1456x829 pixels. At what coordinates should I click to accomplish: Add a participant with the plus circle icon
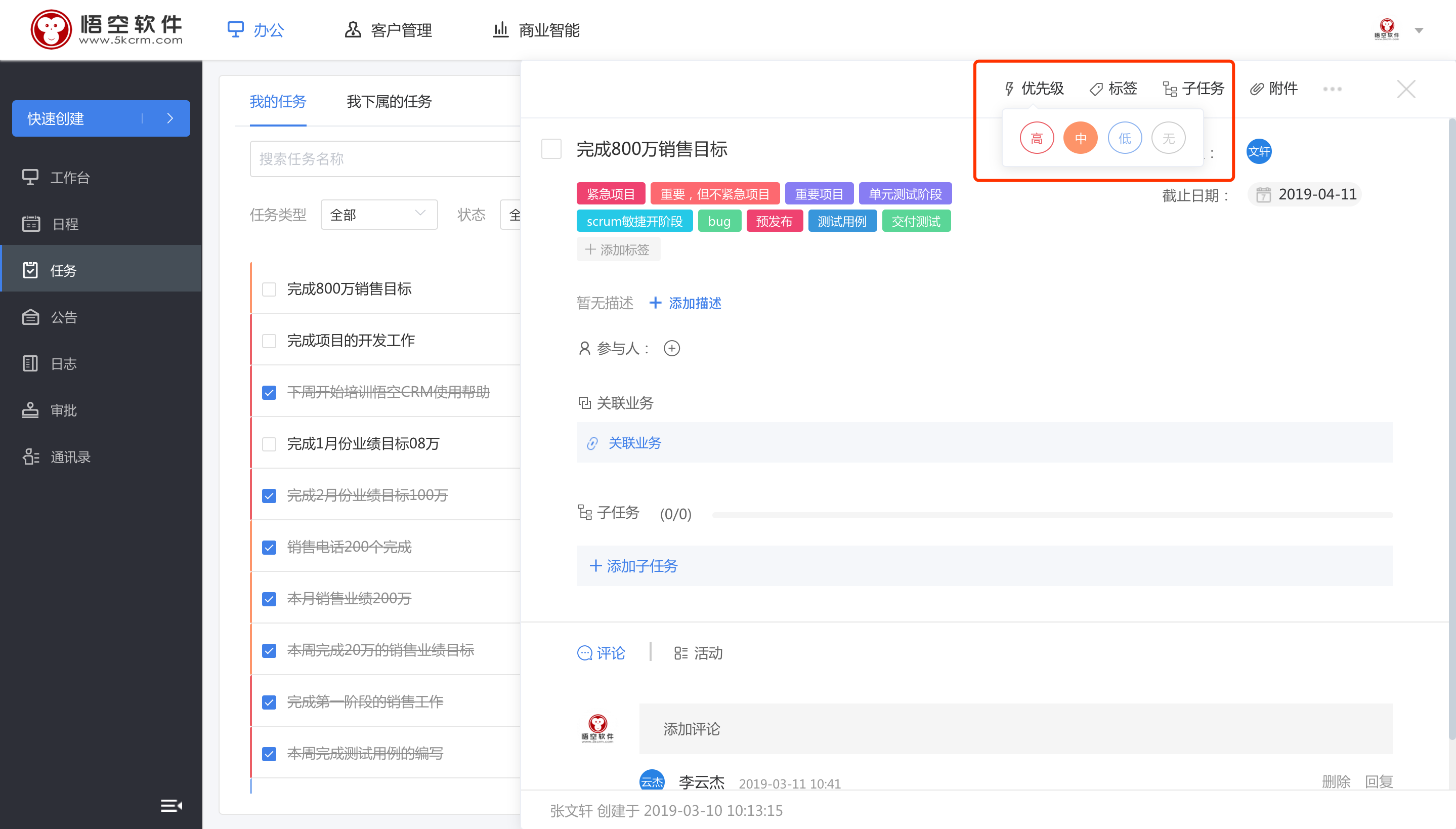click(671, 348)
